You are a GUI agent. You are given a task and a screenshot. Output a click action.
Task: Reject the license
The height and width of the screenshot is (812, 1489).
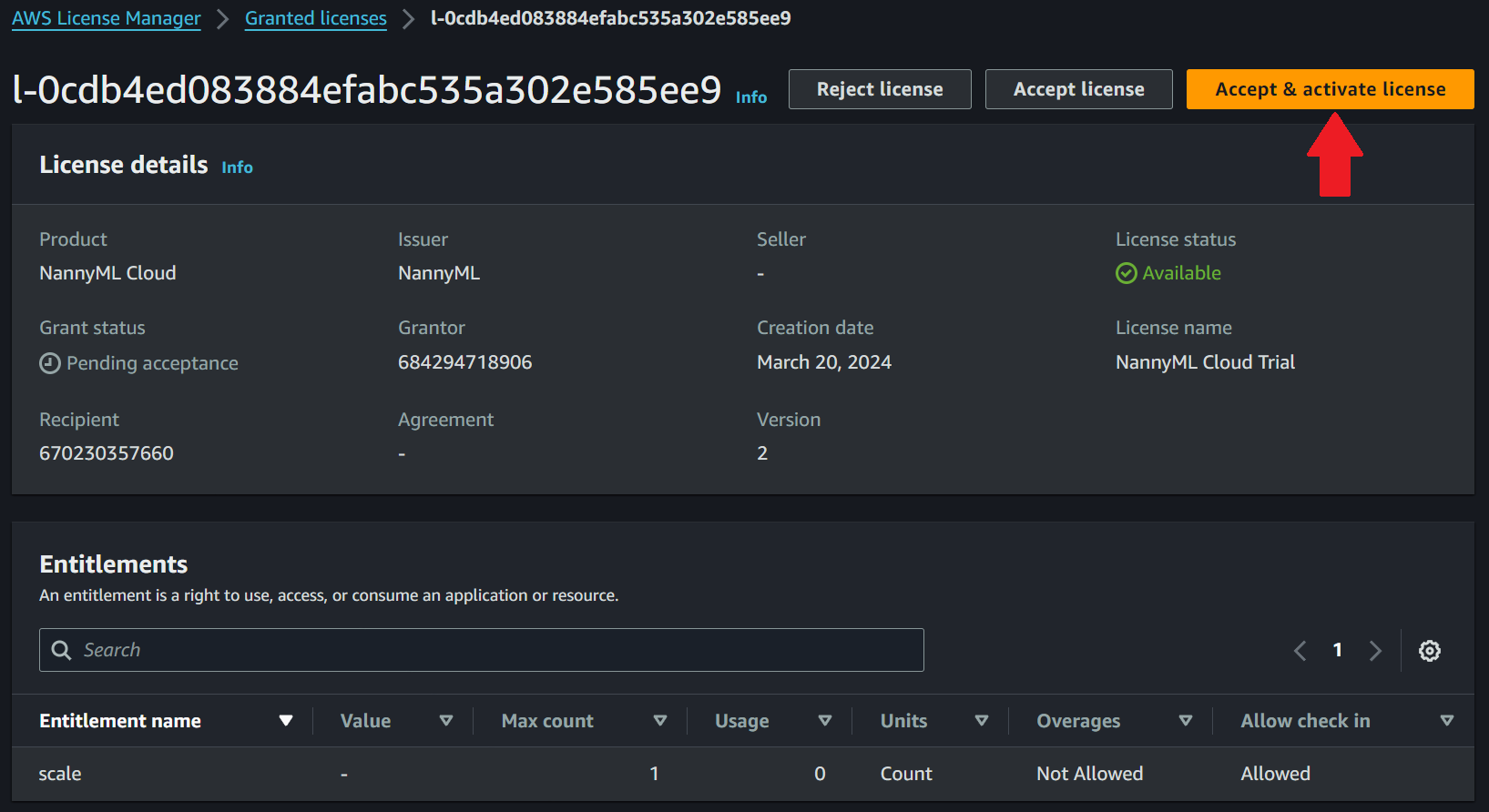[880, 89]
